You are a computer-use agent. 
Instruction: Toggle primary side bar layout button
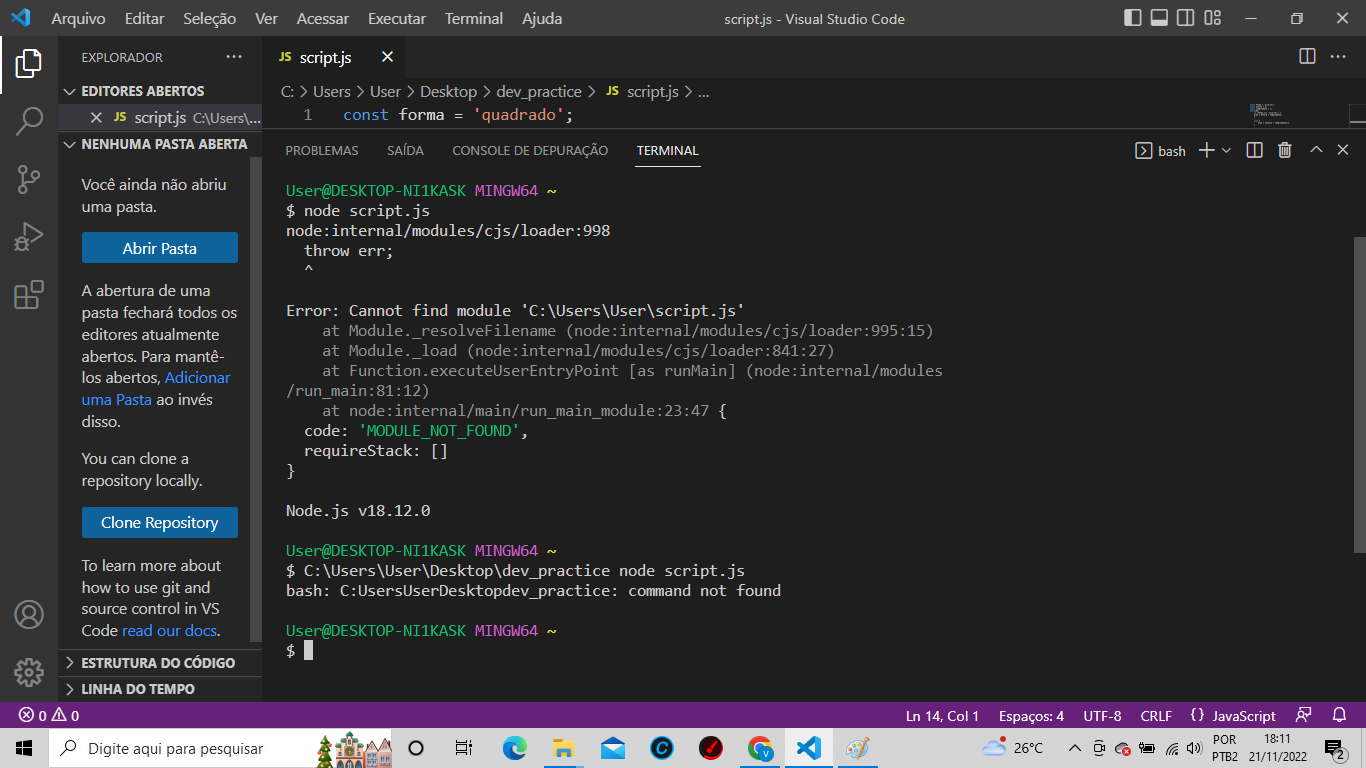coord(1133,18)
